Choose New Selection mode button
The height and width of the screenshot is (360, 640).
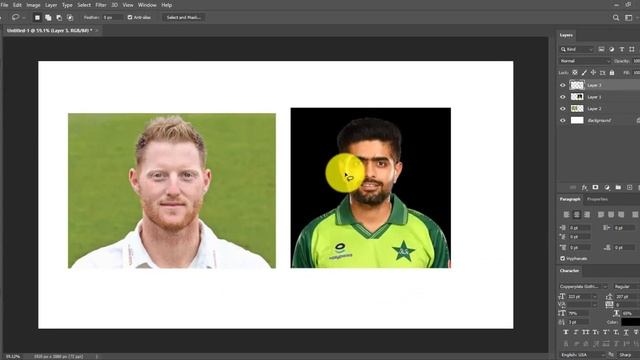pos(37,18)
